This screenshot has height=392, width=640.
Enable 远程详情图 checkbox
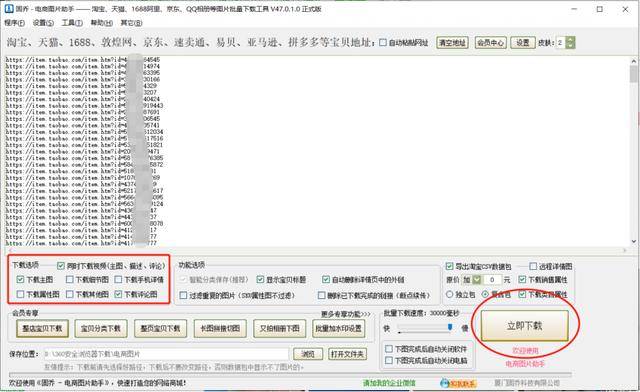533,266
